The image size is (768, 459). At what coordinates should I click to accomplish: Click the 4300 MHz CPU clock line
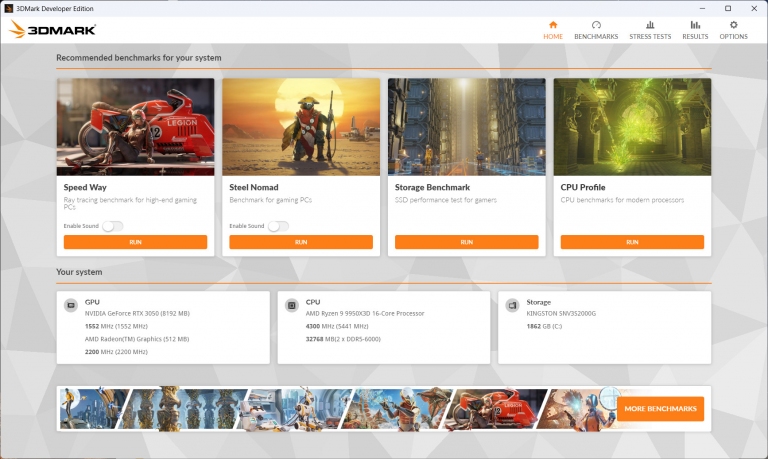pyautogui.click(x=337, y=326)
